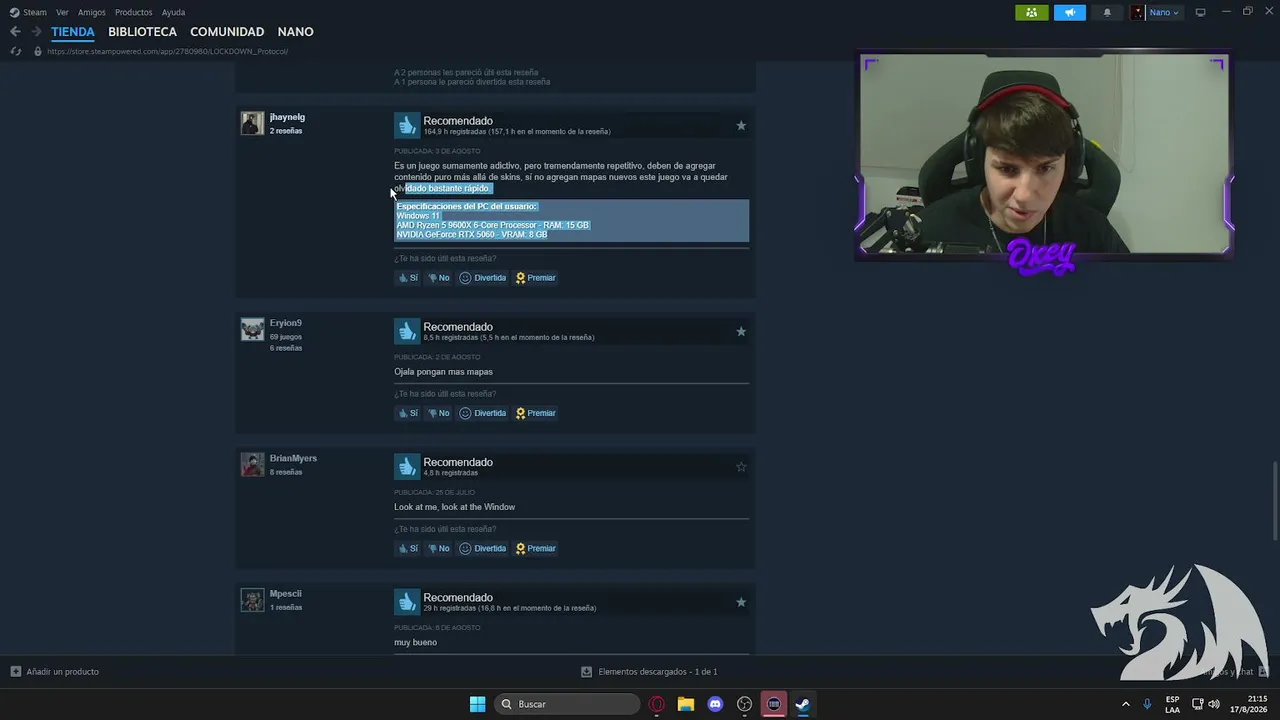Vote No on jhaynelg's review
1280x720 pixels.
click(439, 278)
